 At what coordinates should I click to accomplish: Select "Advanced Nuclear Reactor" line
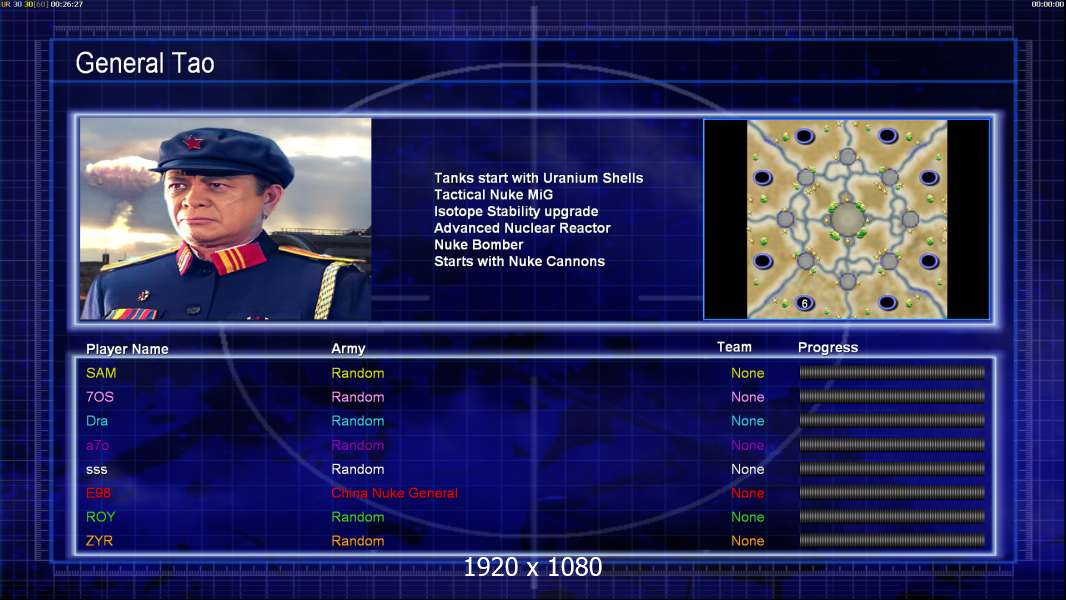(x=522, y=228)
